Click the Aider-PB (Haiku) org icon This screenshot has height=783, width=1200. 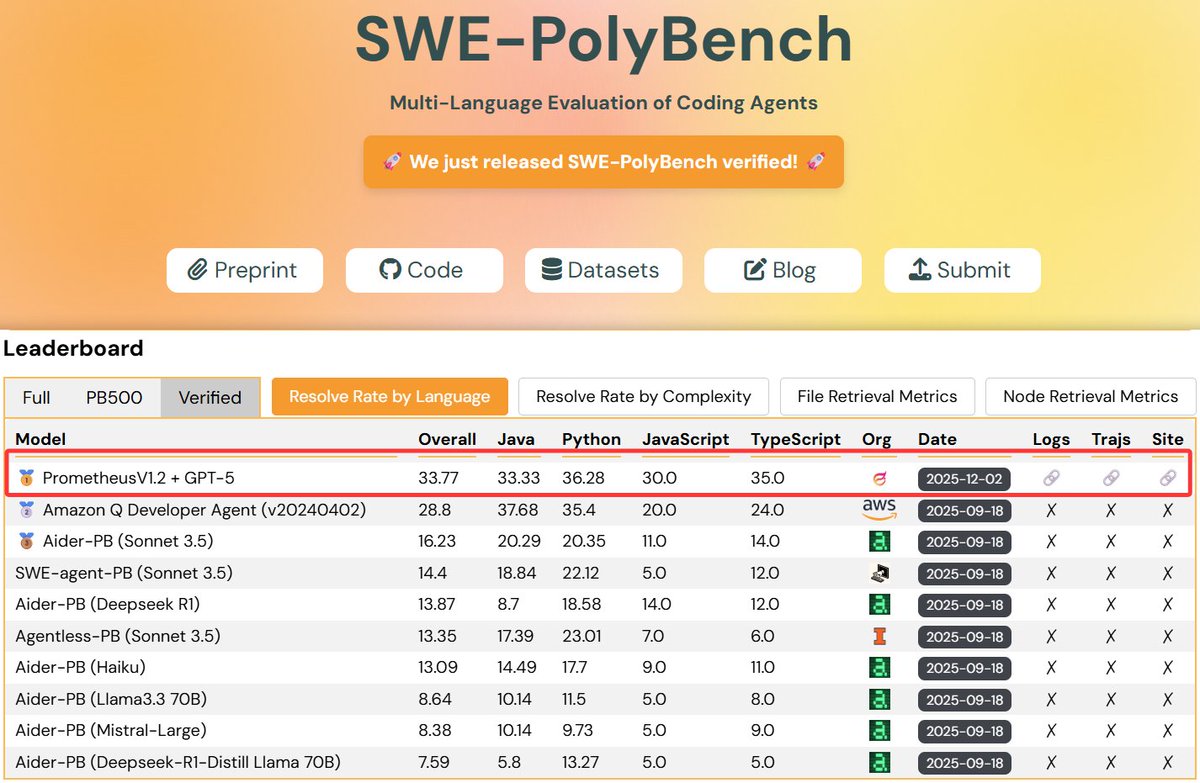point(879,668)
